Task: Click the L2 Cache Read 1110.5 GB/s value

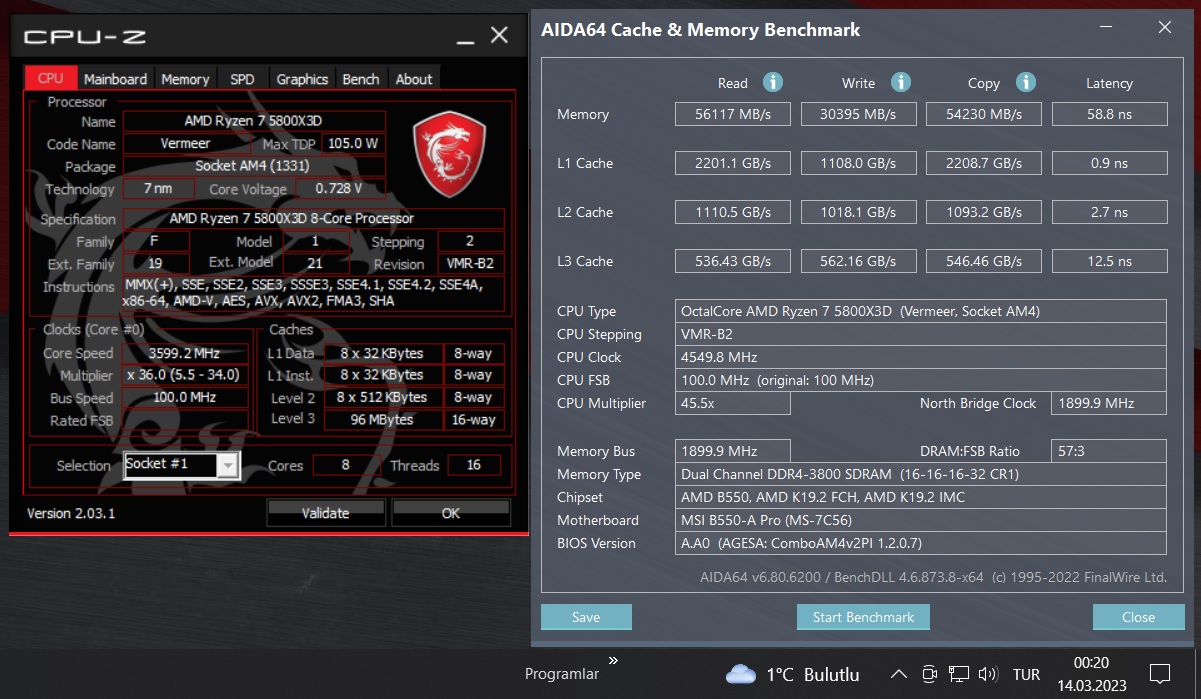Action: pos(733,212)
